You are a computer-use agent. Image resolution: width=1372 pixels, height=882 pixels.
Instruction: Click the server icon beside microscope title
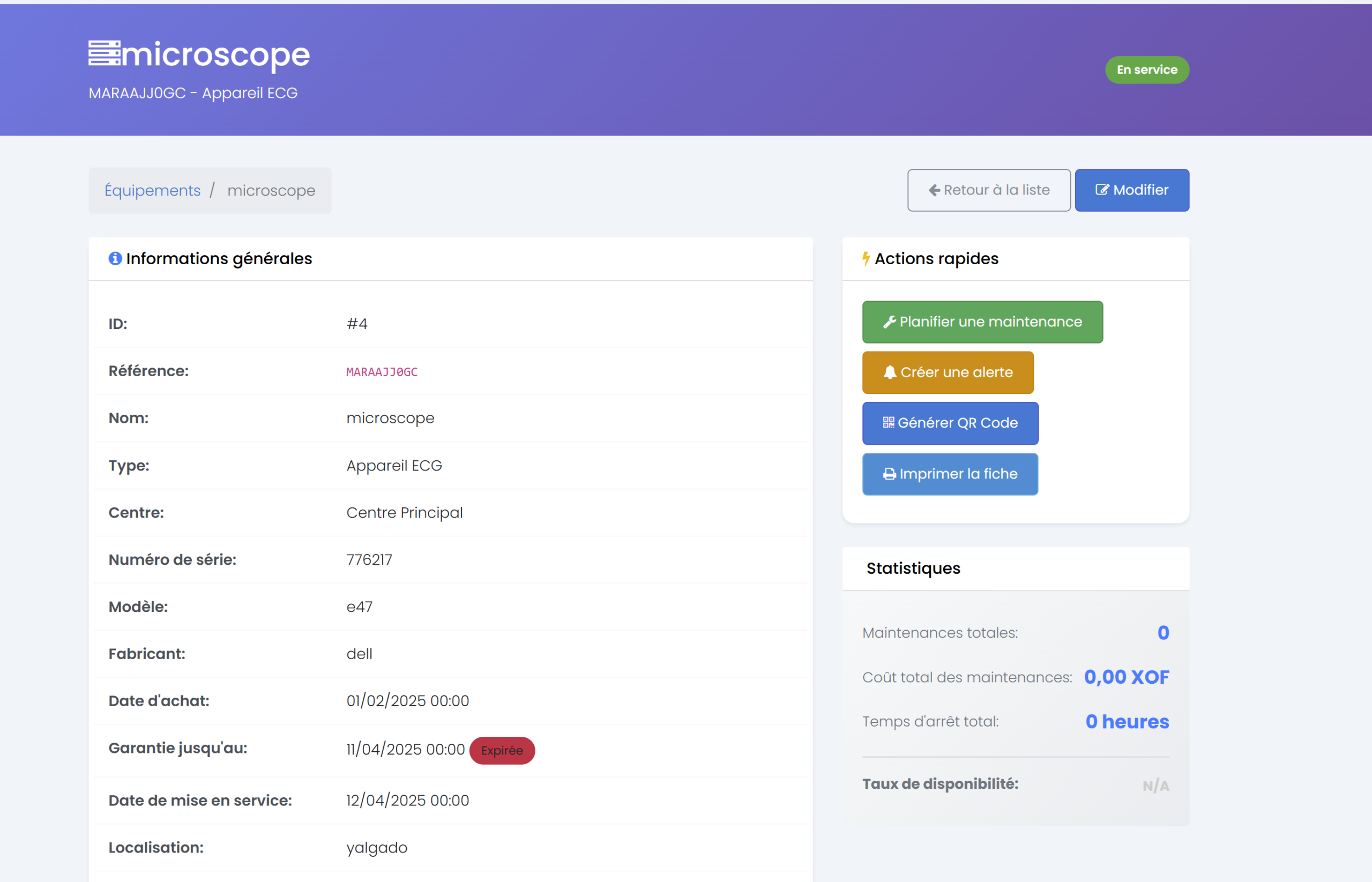click(x=105, y=53)
